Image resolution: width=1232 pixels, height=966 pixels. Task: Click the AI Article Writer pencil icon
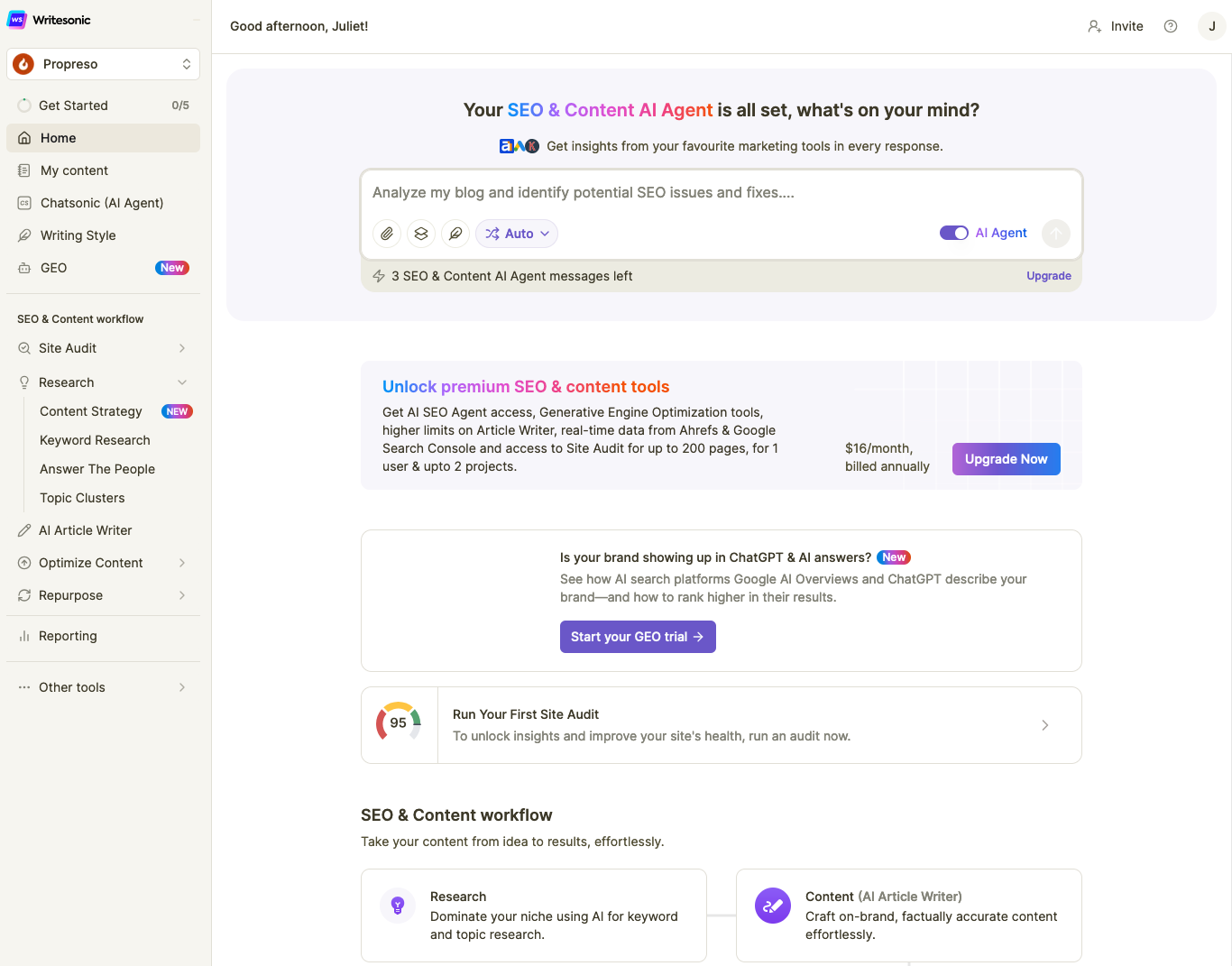click(24, 530)
